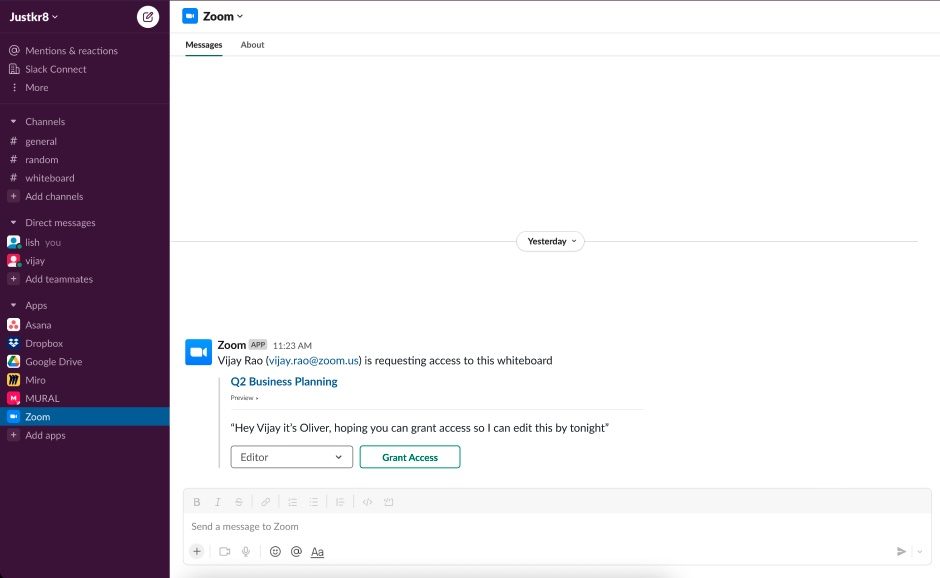Screen dimensions: 940x578
Task: Insert a bulleted list in composer
Action: 314,502
